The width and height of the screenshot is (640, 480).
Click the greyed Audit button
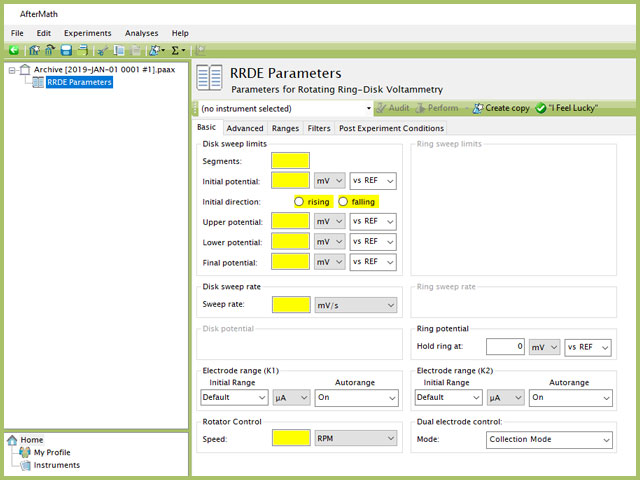point(393,108)
